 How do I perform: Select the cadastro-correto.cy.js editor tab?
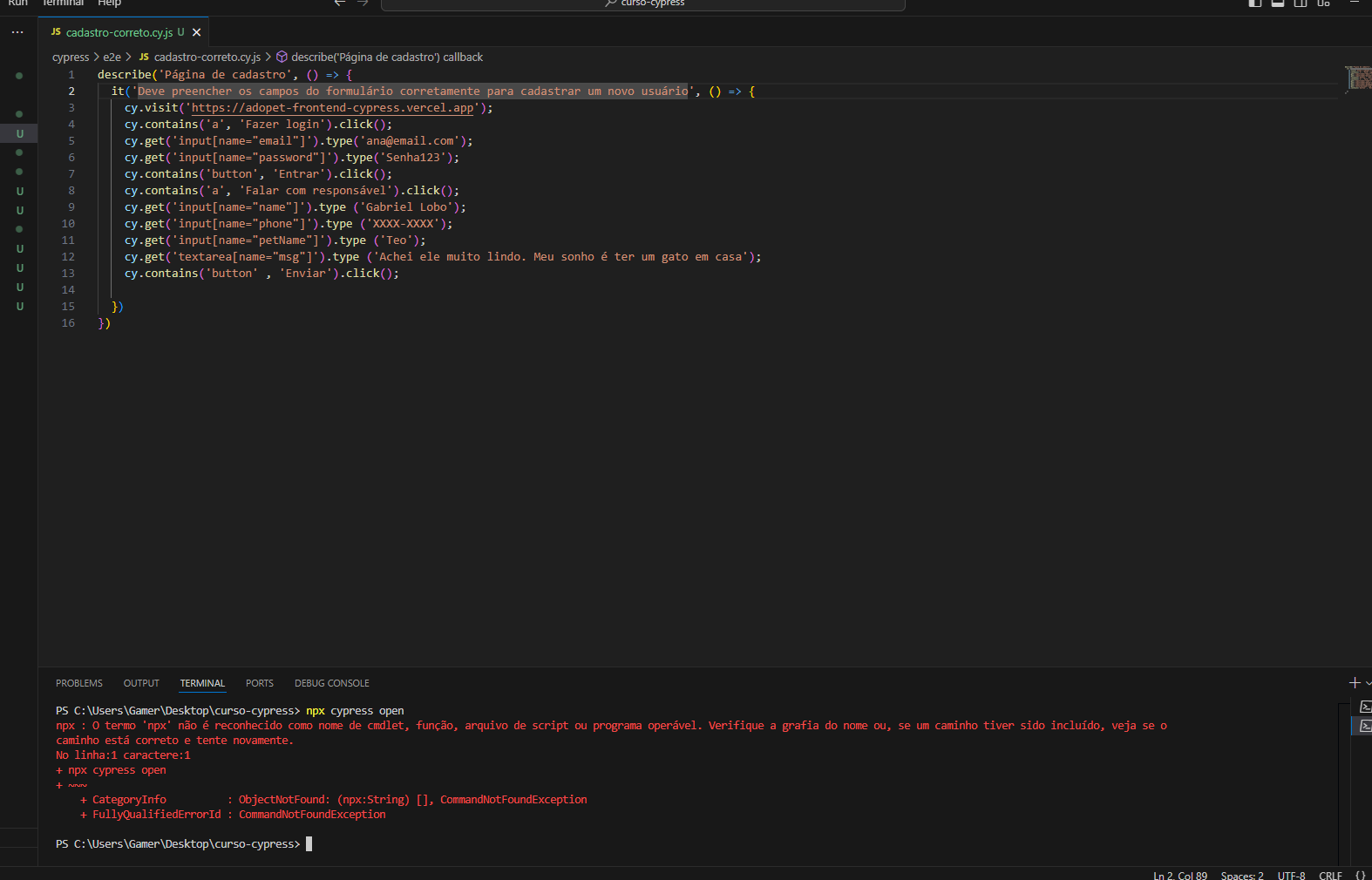coord(118,32)
